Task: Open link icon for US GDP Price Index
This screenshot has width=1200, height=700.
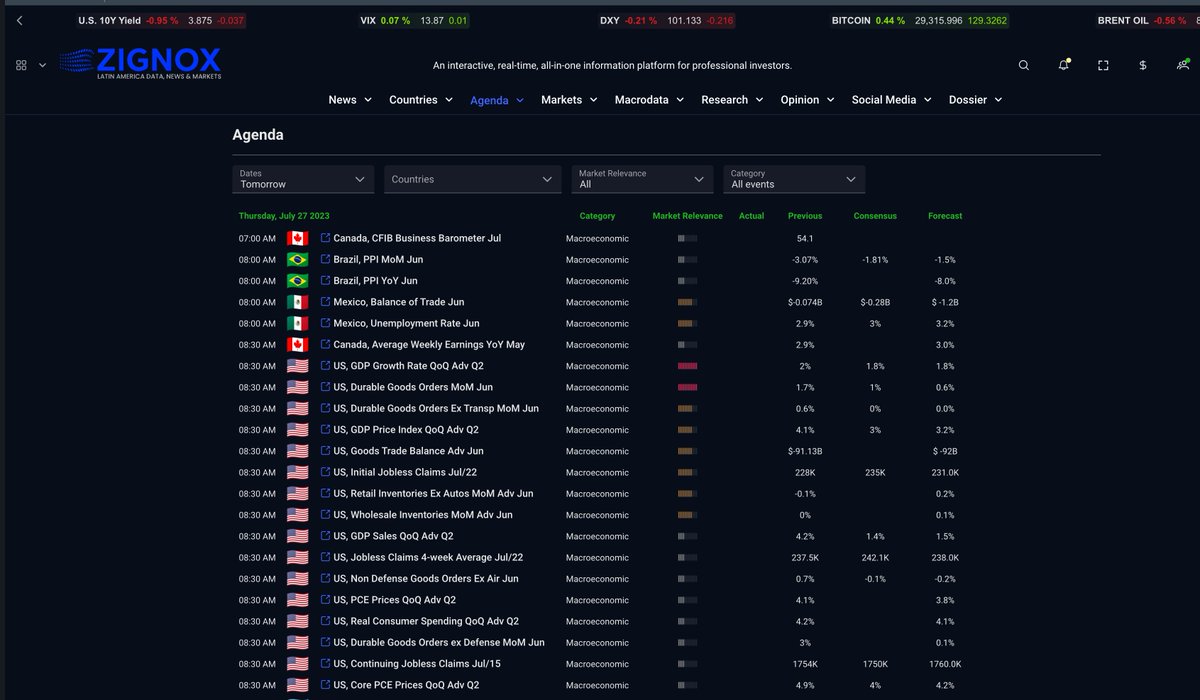Action: tap(325, 430)
